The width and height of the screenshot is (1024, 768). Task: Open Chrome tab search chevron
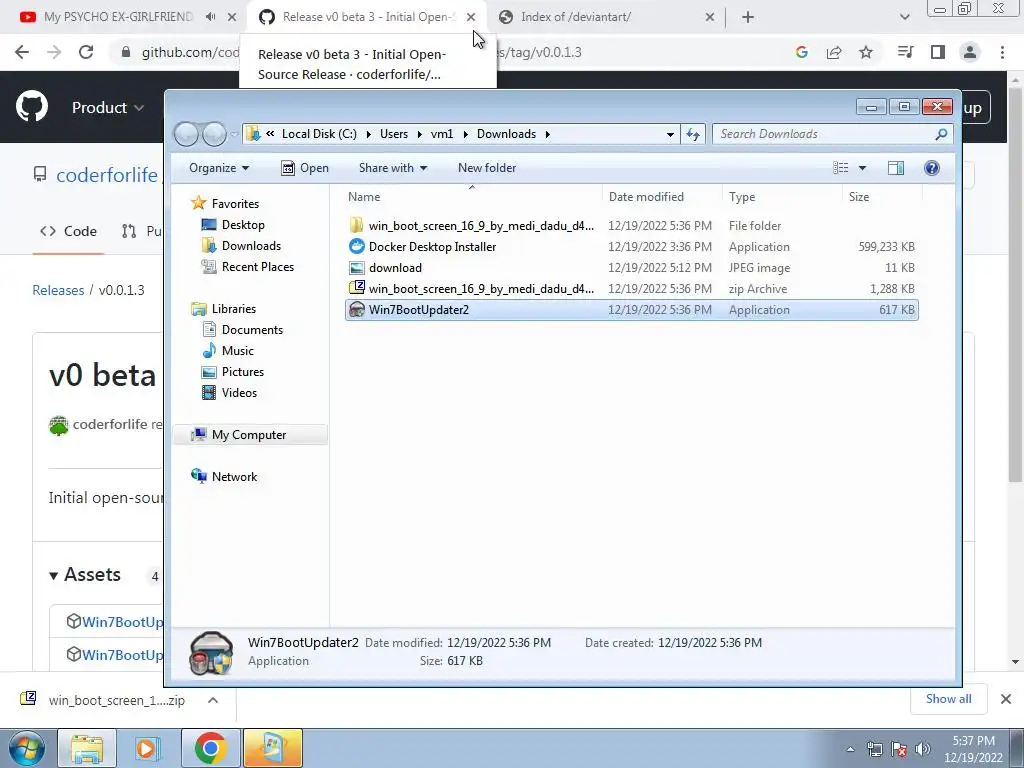tap(904, 17)
